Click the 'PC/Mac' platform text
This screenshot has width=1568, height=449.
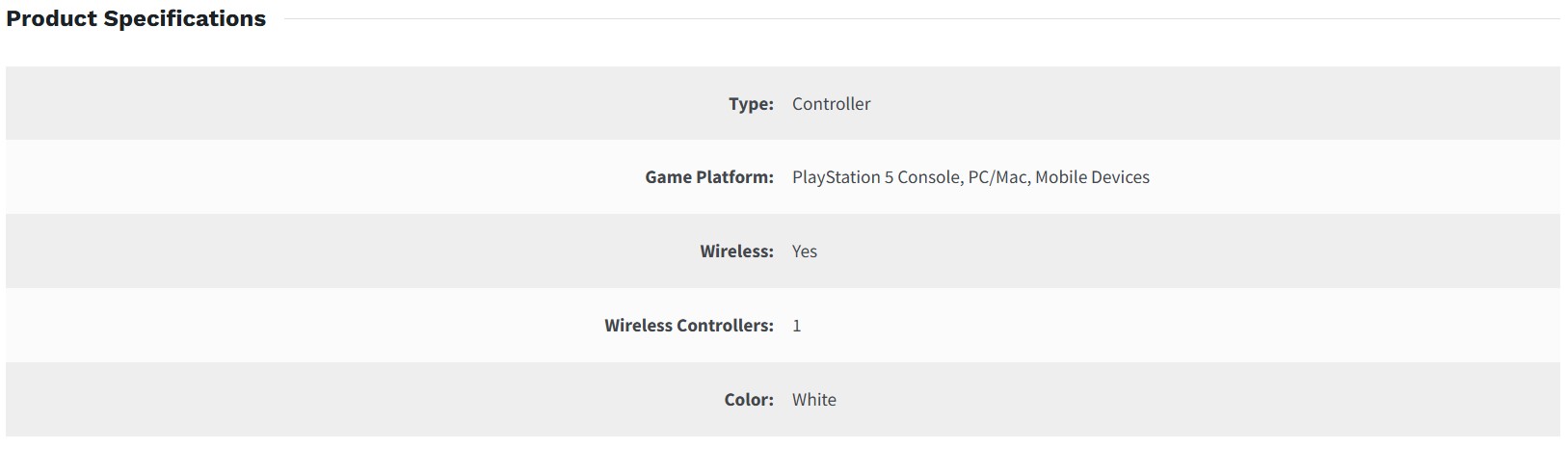click(x=997, y=177)
